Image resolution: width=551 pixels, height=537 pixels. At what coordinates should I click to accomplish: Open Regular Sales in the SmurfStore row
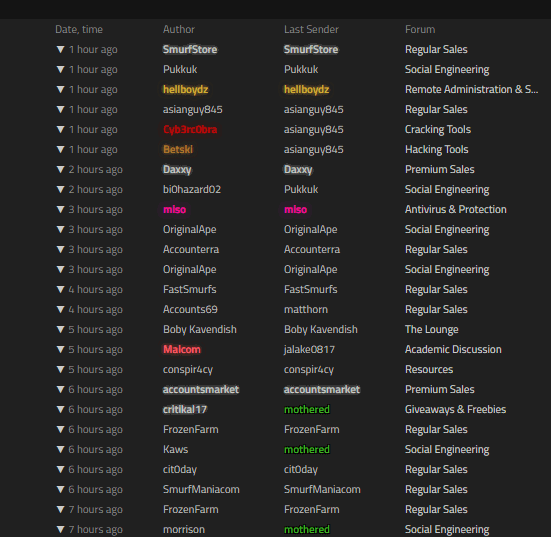(436, 50)
